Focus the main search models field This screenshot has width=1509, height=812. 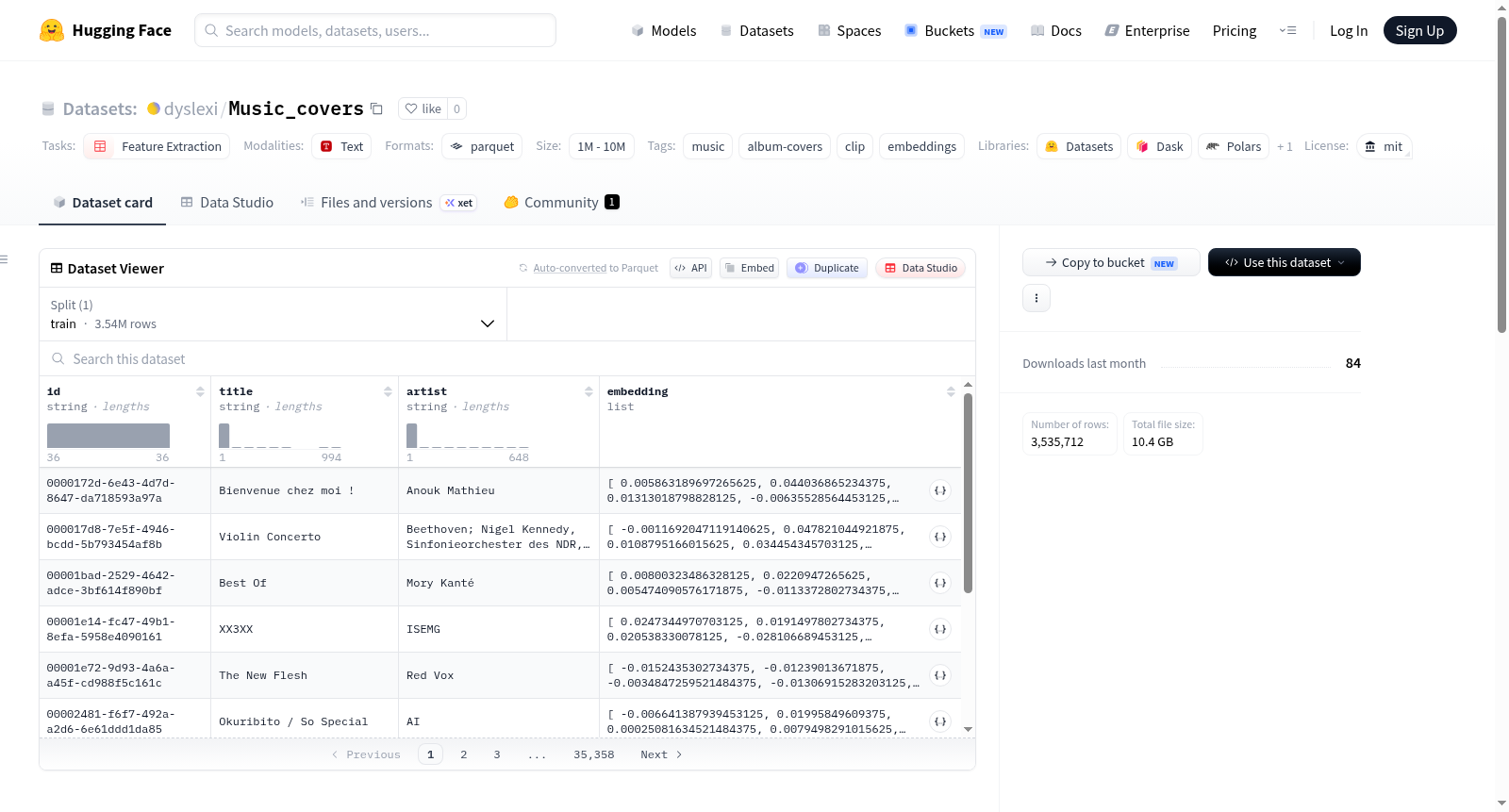[375, 30]
